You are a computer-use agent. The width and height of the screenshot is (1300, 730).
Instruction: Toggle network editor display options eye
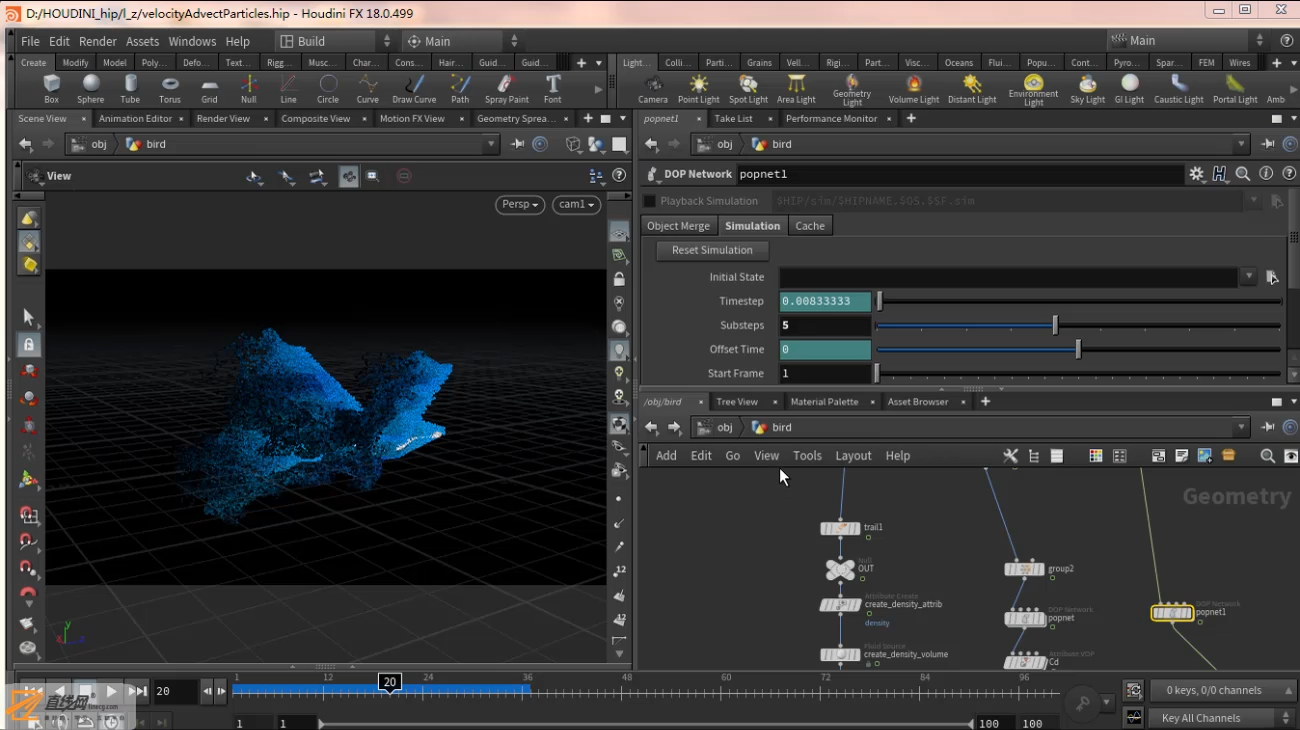pyautogui.click(x=1290, y=456)
